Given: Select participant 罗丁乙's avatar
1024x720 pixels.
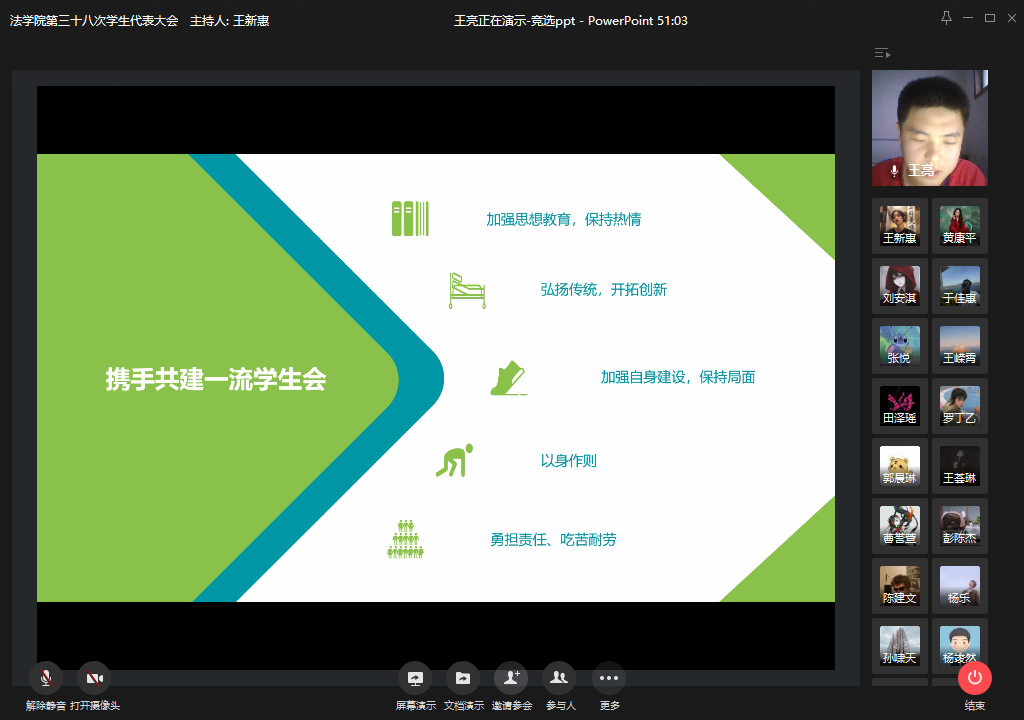Looking at the screenshot, I should 960,406.
